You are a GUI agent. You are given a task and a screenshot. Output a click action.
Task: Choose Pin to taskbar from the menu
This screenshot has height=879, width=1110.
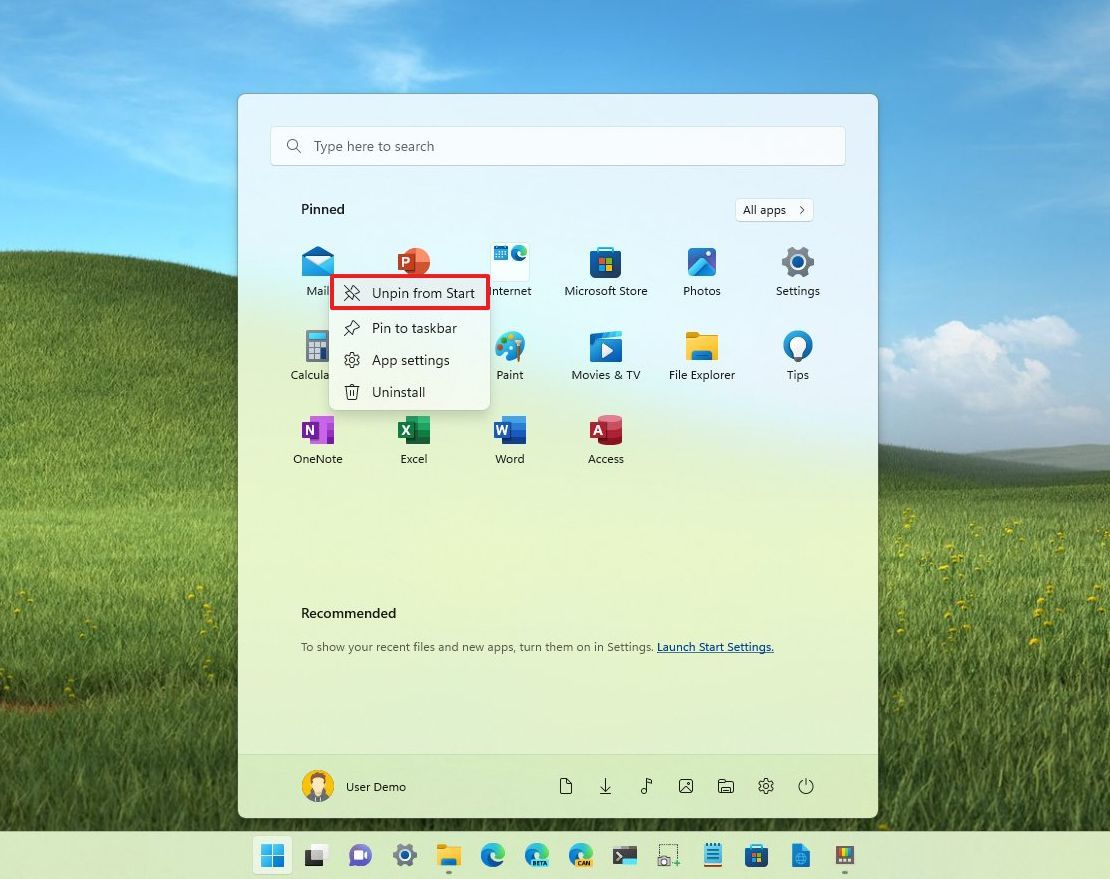pyautogui.click(x=414, y=328)
